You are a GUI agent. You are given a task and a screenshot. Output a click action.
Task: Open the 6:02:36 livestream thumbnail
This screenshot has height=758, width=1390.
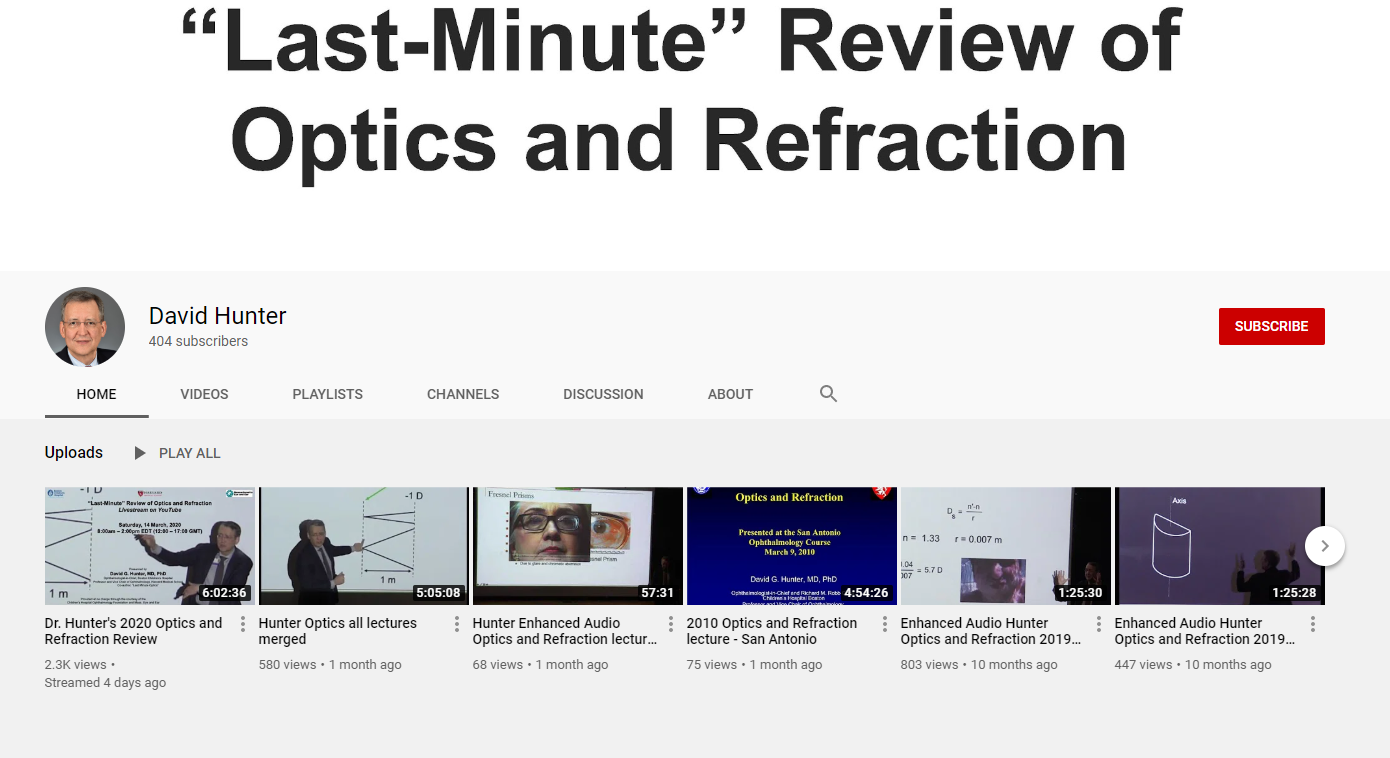click(x=150, y=546)
